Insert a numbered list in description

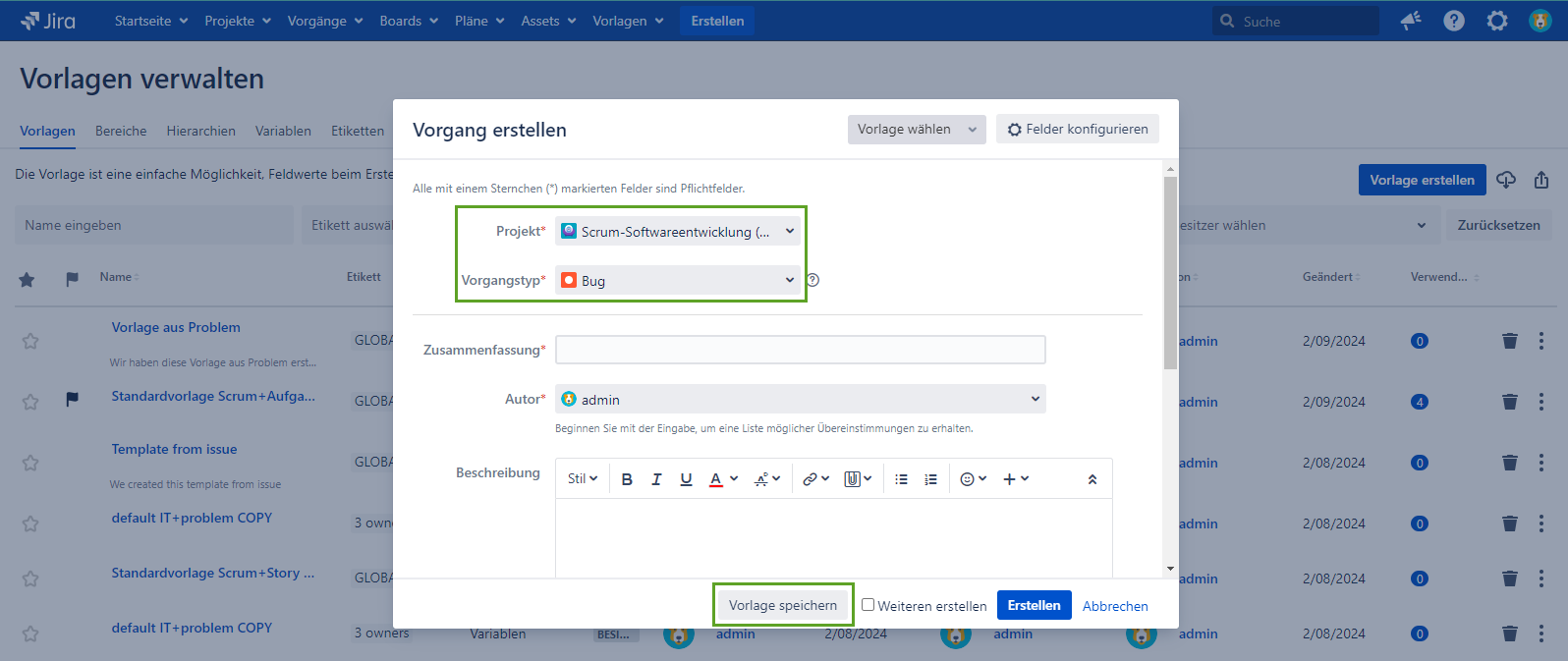tap(930, 479)
